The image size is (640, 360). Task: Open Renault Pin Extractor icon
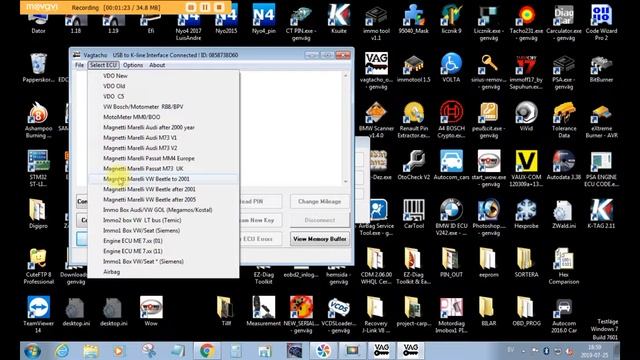[413, 120]
